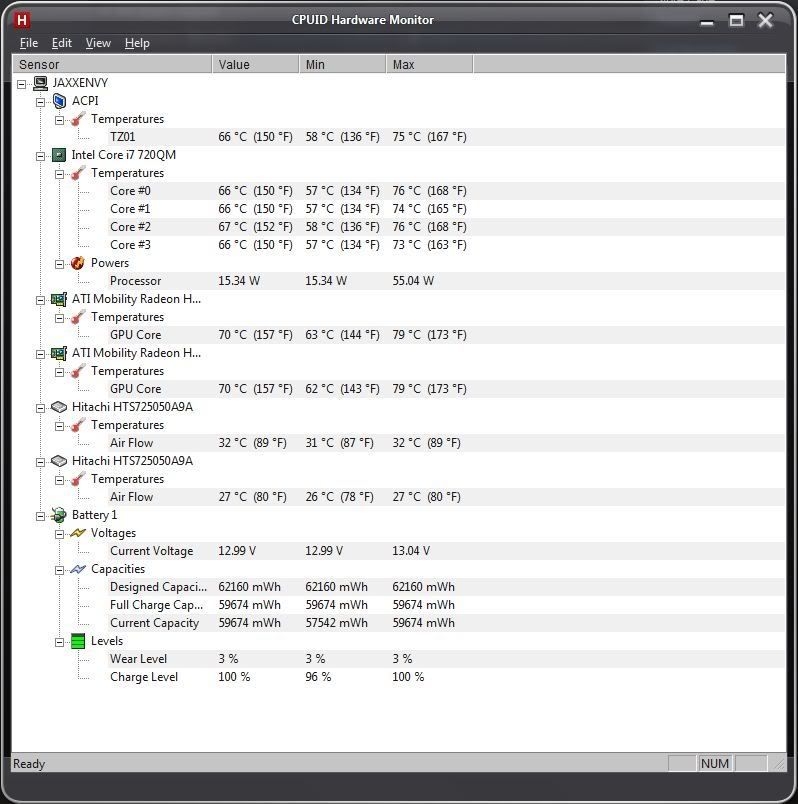798x804 pixels.
Task: Collapse the Levels group
Action: [59, 642]
